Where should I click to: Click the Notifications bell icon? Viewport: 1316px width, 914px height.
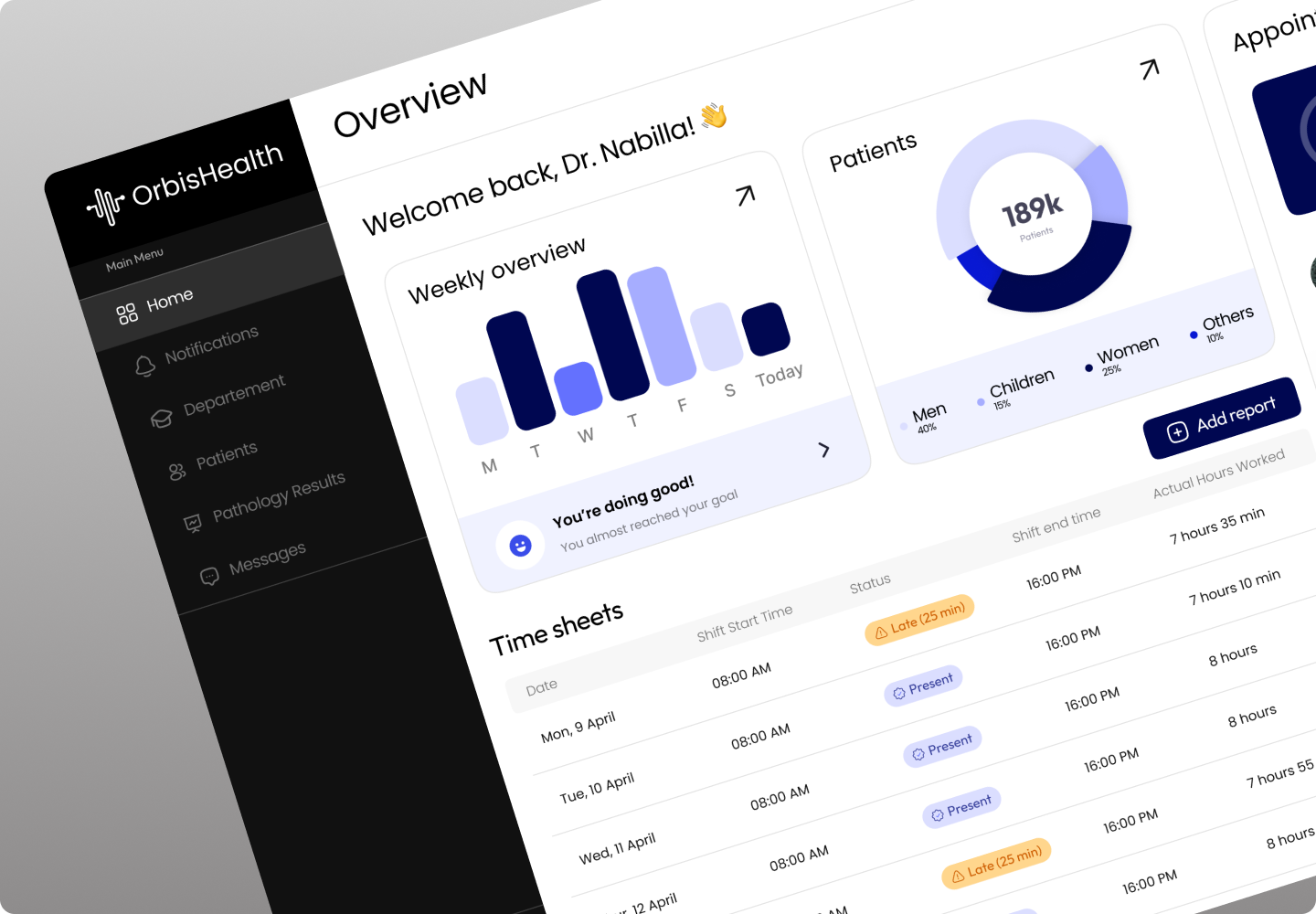(144, 366)
